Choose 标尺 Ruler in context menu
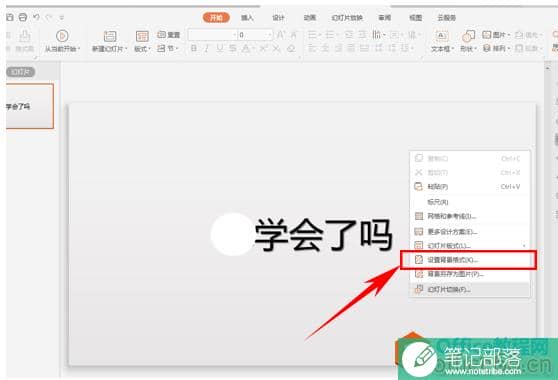 (469, 202)
